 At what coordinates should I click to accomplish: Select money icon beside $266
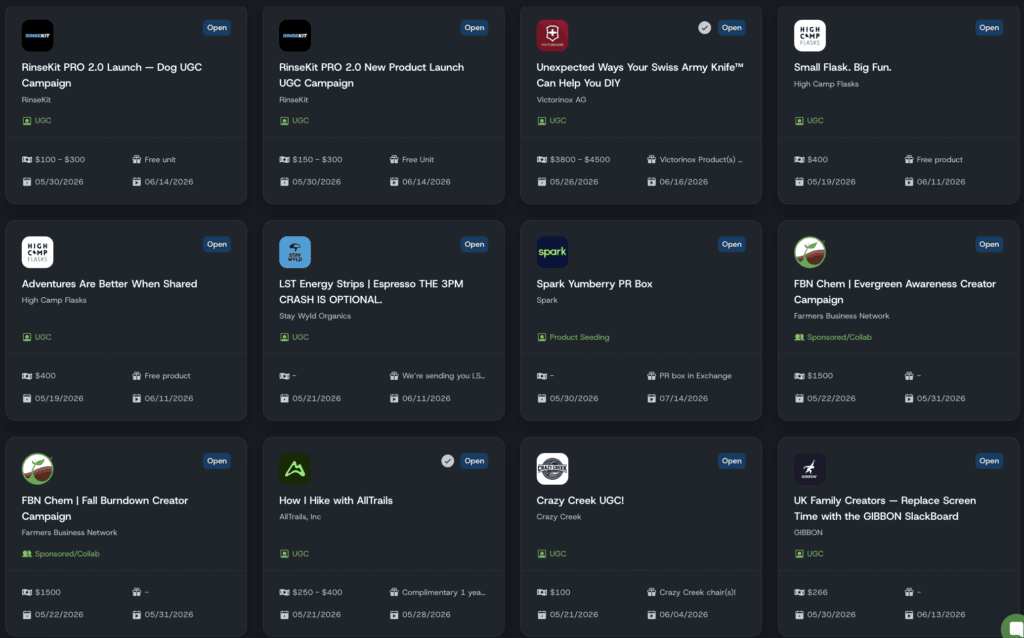[x=799, y=592]
